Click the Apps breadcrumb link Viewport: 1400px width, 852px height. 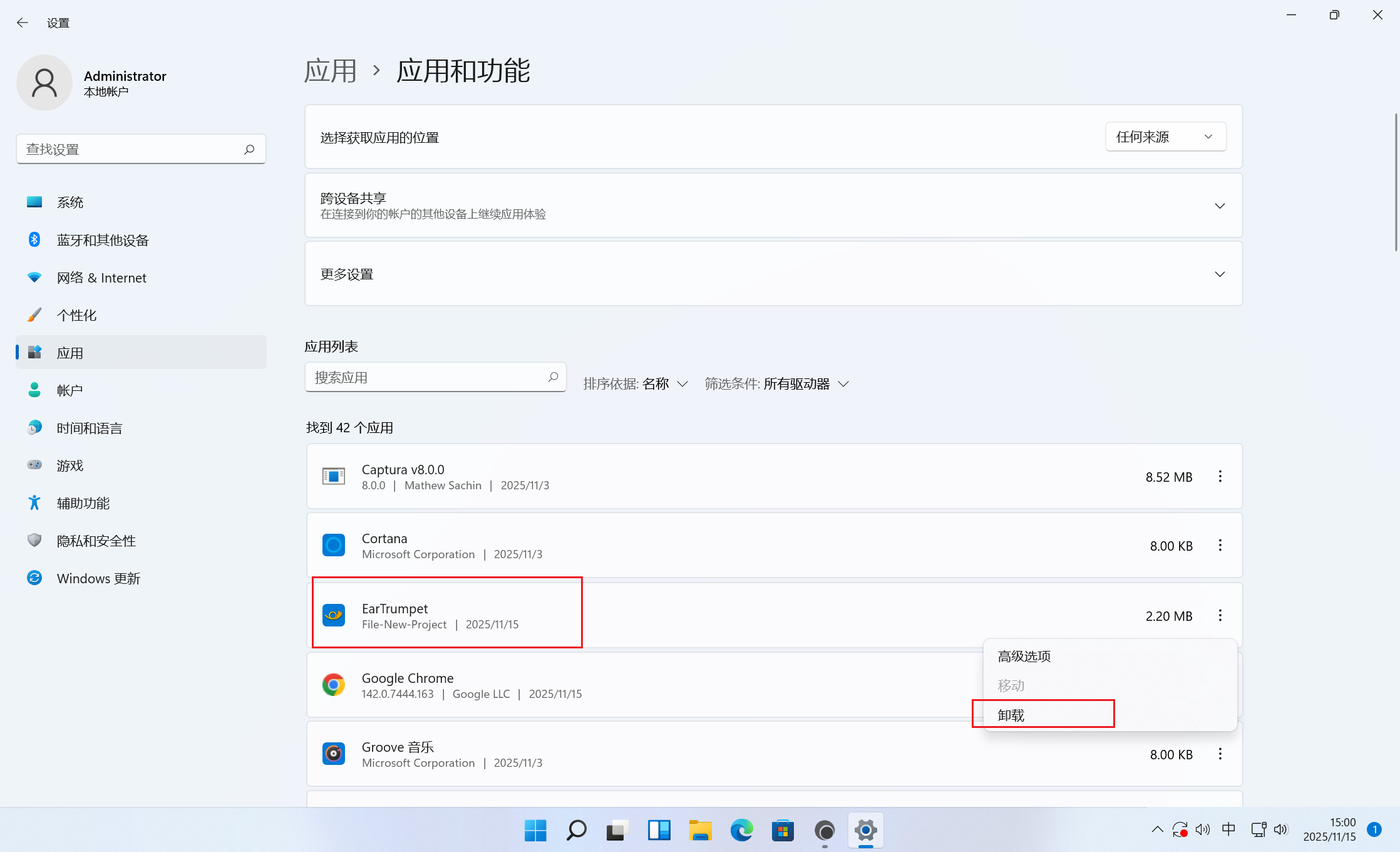point(331,71)
